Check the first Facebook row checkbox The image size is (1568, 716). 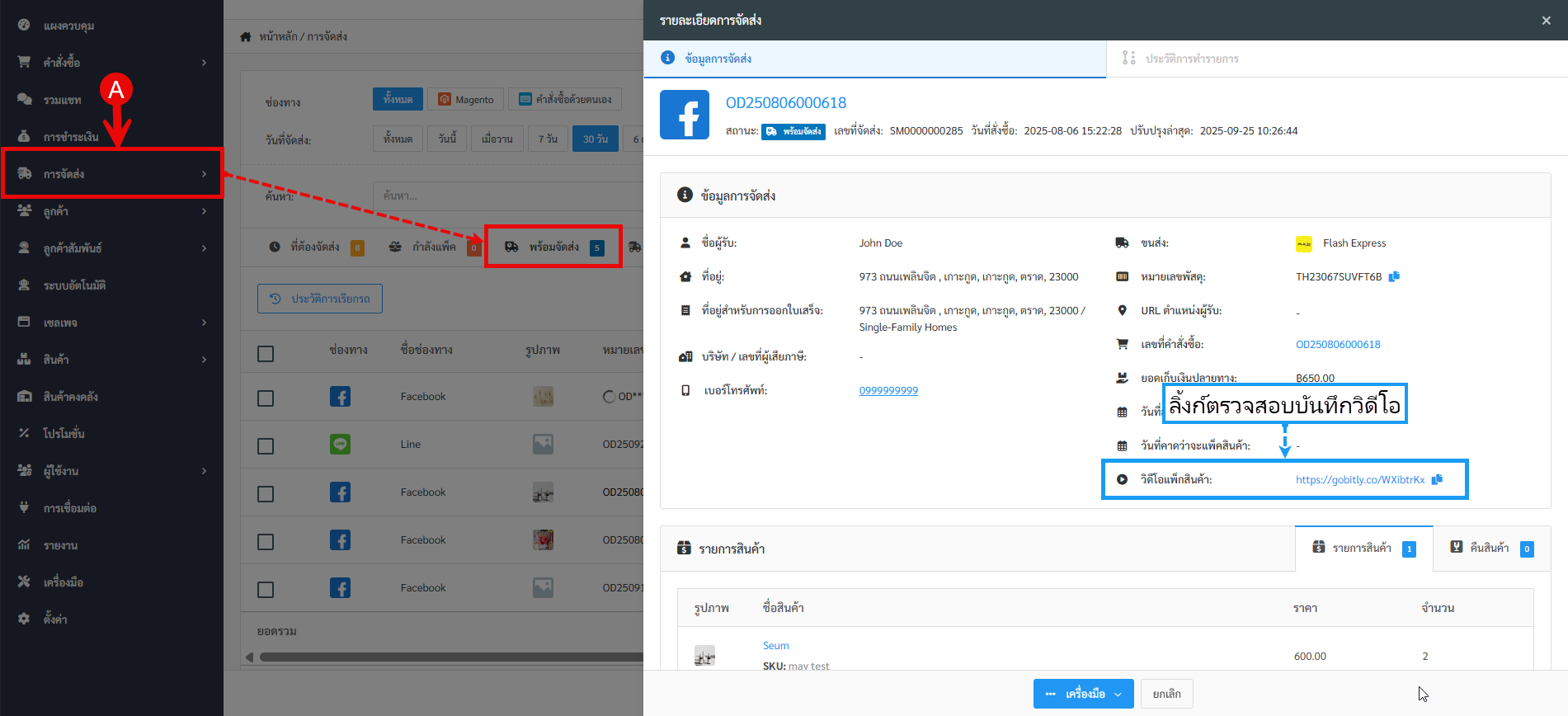(x=266, y=398)
